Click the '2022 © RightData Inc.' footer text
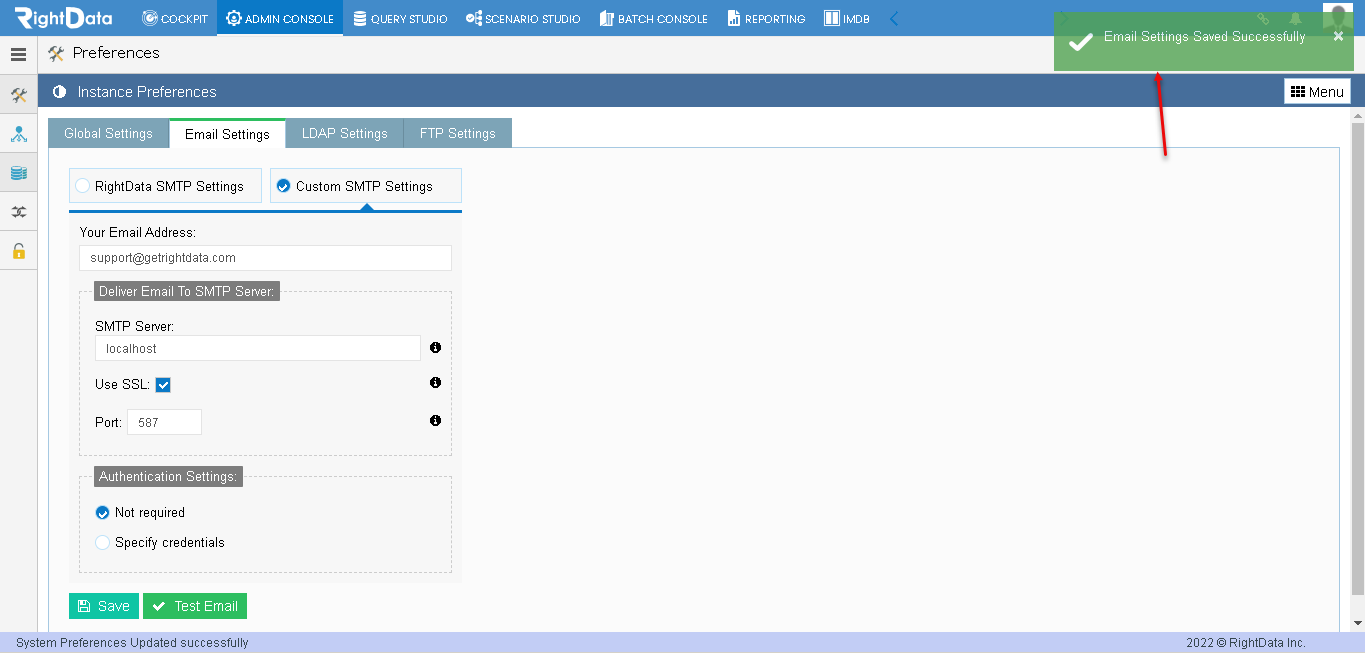Viewport: 1365px width, 653px height. (1246, 643)
